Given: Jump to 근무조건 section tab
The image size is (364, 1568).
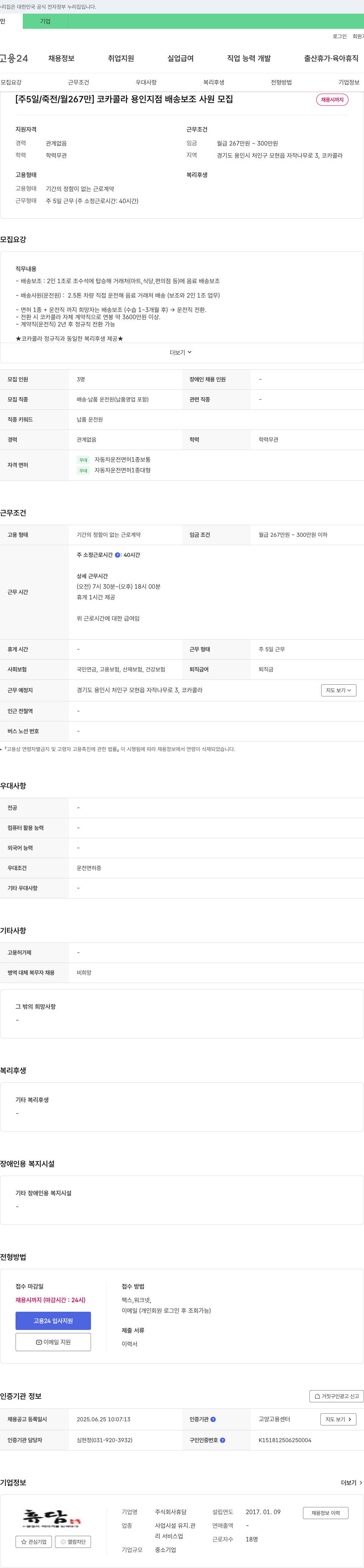Looking at the screenshot, I should pyautogui.click(x=78, y=82).
